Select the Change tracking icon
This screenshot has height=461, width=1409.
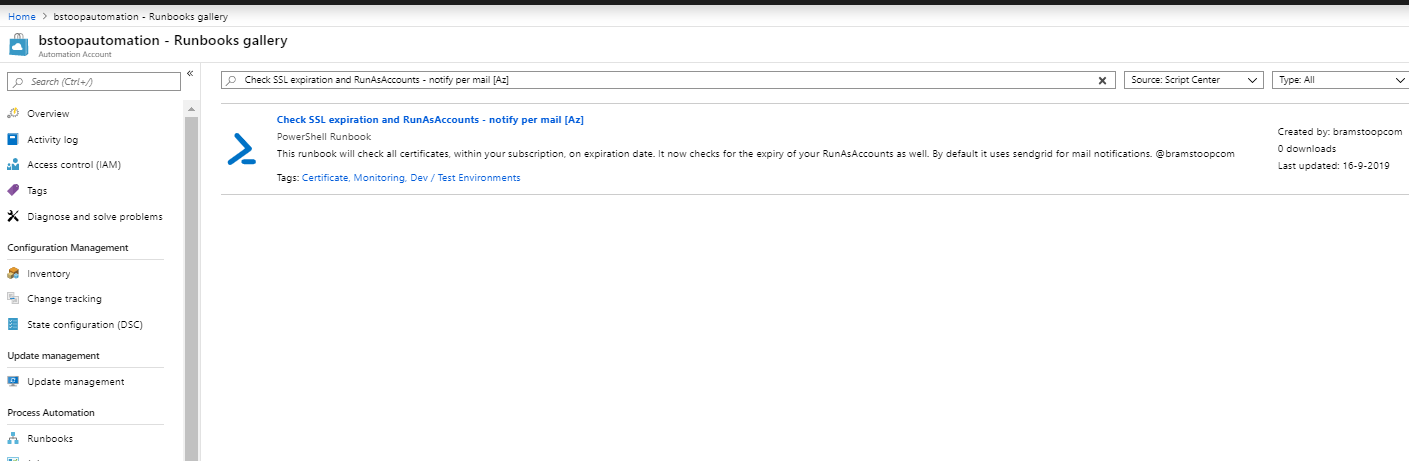[x=13, y=298]
